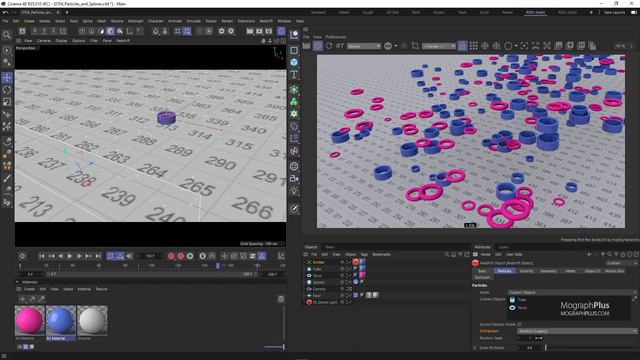This screenshot has height=360, width=640.
Task: Click the Record Active Objects button
Action: 171,256
